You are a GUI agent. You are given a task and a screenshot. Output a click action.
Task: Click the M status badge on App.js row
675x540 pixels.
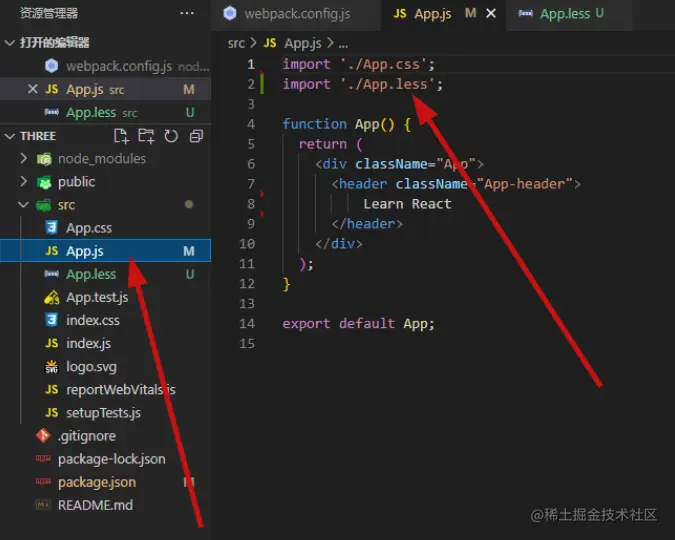tap(189, 251)
